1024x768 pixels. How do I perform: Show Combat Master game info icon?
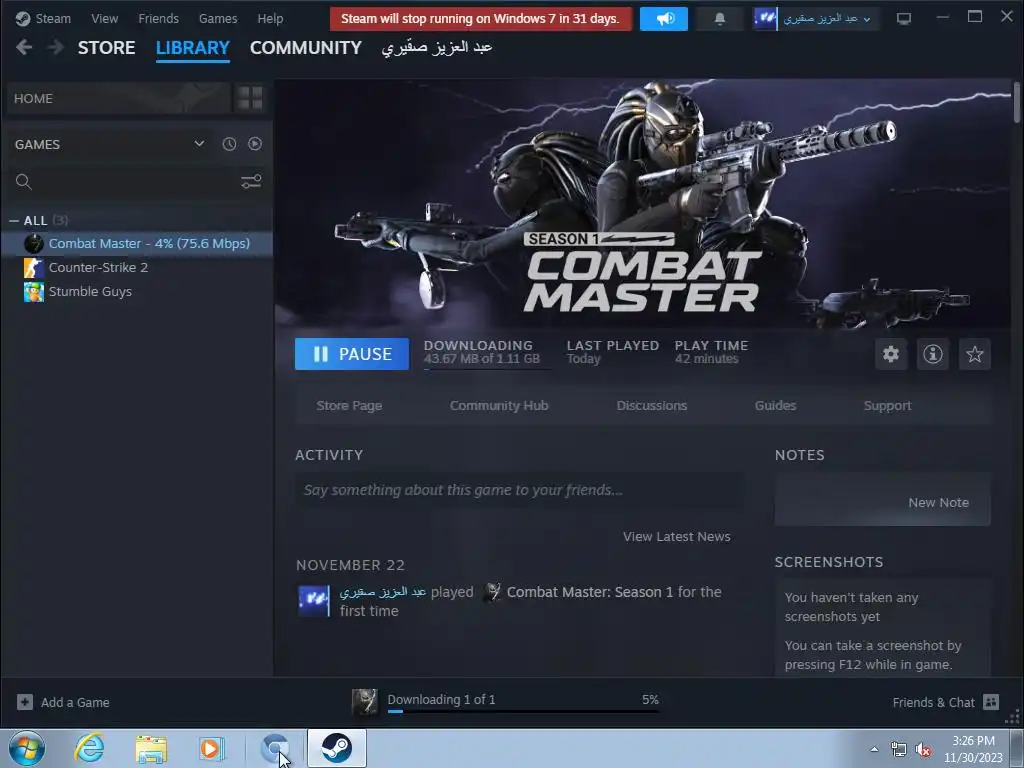pos(933,354)
